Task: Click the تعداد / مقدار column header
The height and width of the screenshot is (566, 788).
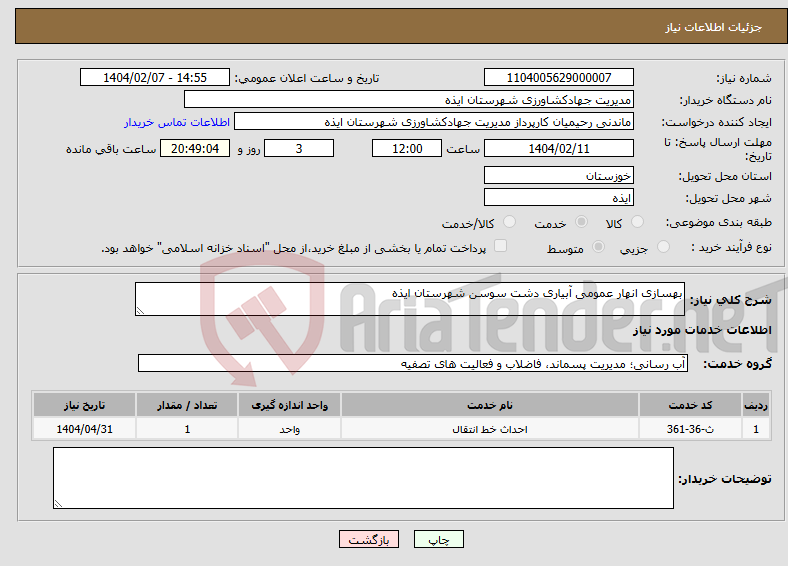Action: click(187, 405)
